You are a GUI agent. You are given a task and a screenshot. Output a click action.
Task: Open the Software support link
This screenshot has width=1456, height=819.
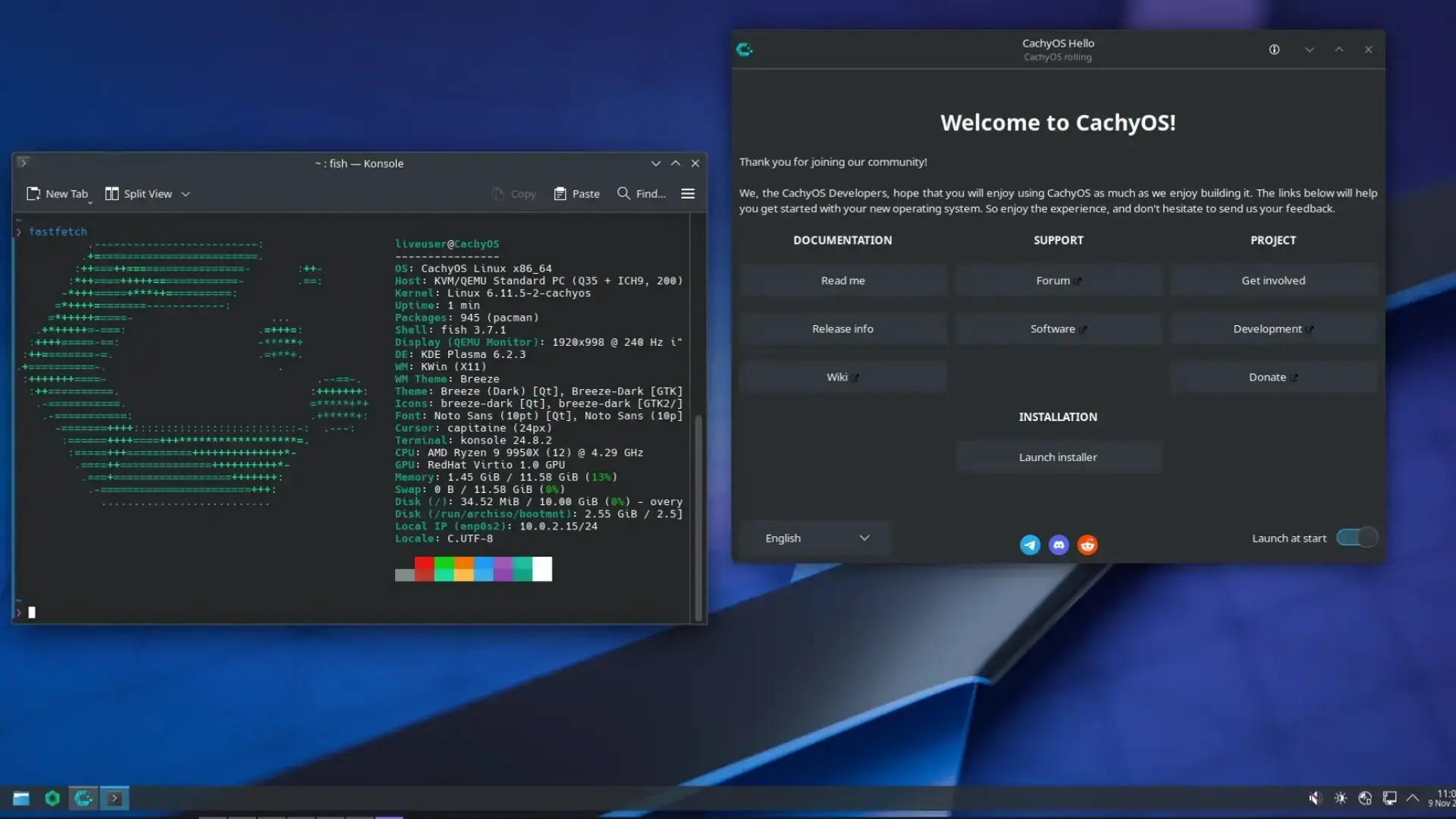tap(1058, 328)
